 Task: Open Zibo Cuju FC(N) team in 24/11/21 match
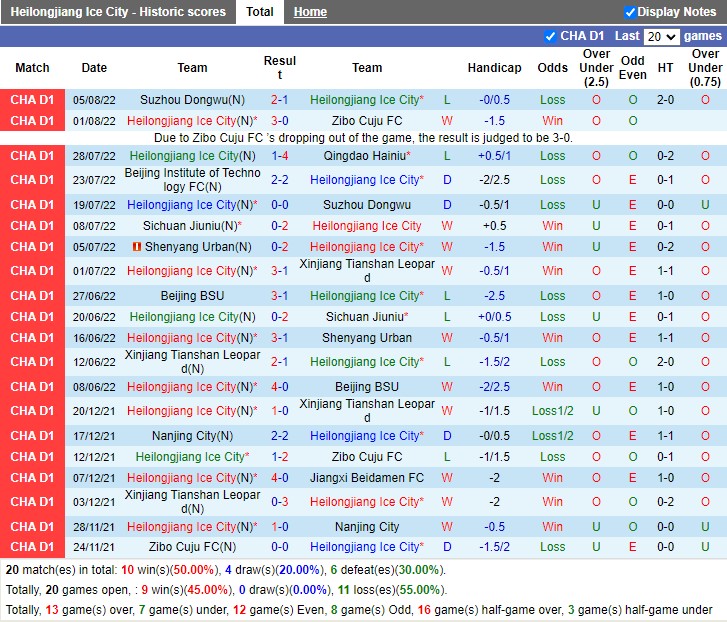[192, 547]
